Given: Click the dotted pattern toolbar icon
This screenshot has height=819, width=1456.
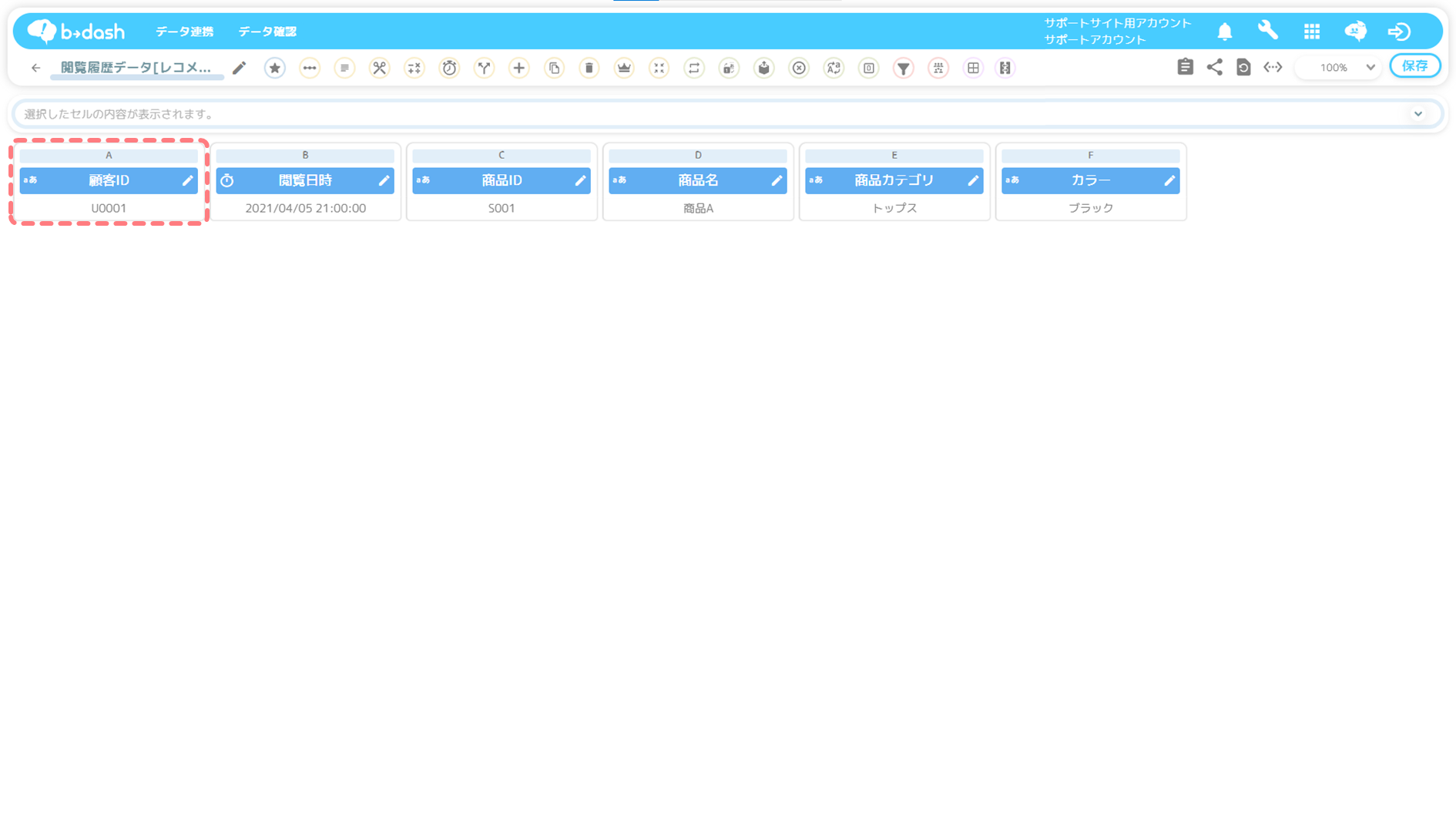Looking at the screenshot, I should 938,68.
